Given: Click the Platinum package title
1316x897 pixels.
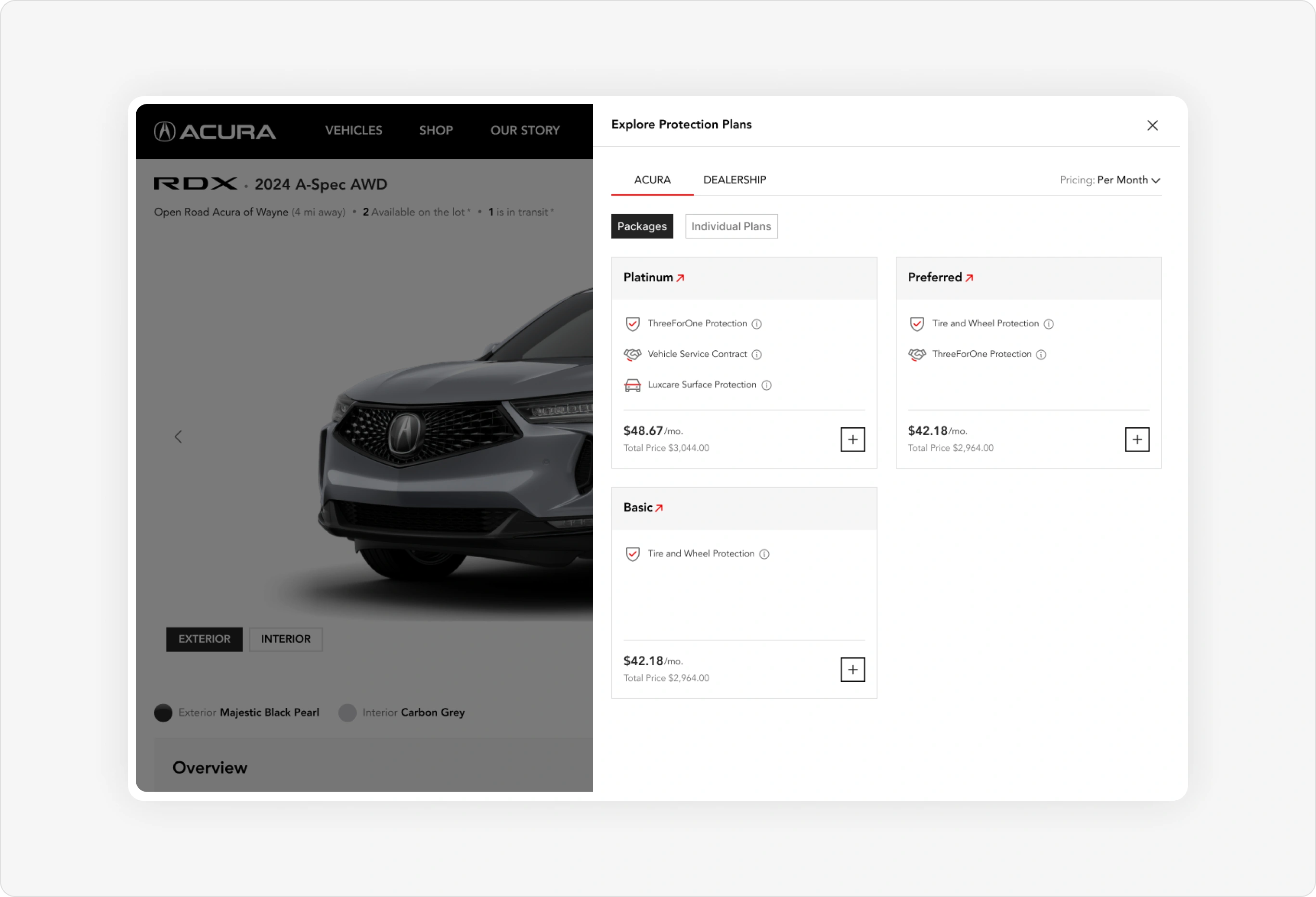Looking at the screenshot, I should pos(648,278).
